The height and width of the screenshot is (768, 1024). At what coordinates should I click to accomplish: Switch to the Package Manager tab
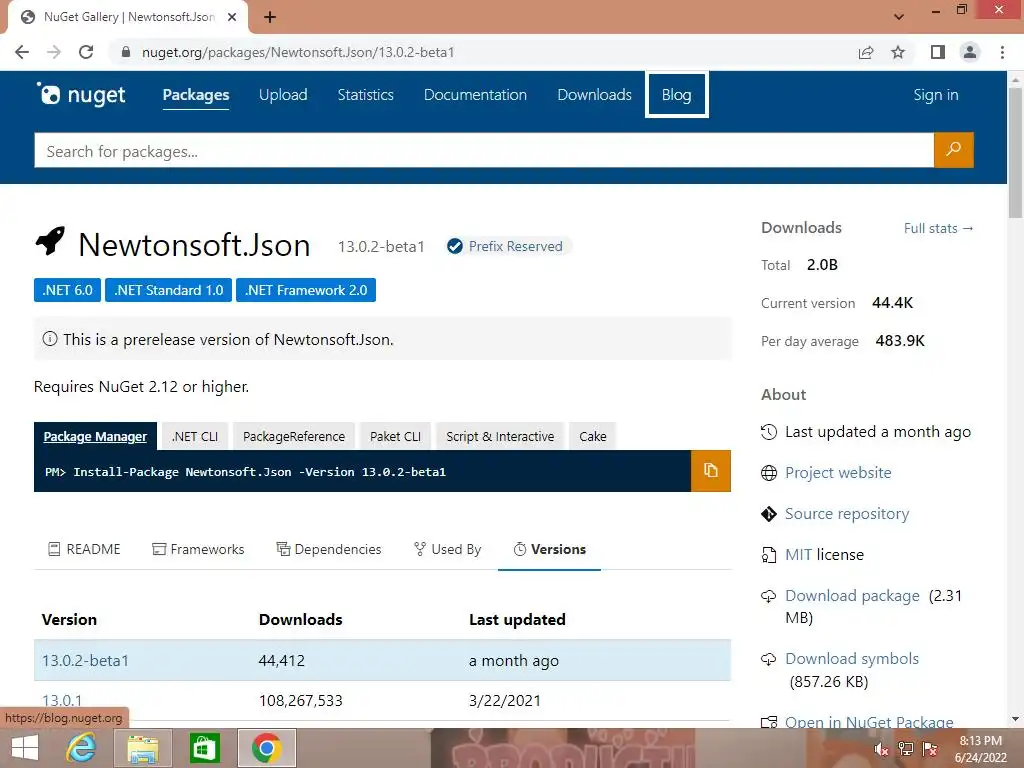pos(95,436)
